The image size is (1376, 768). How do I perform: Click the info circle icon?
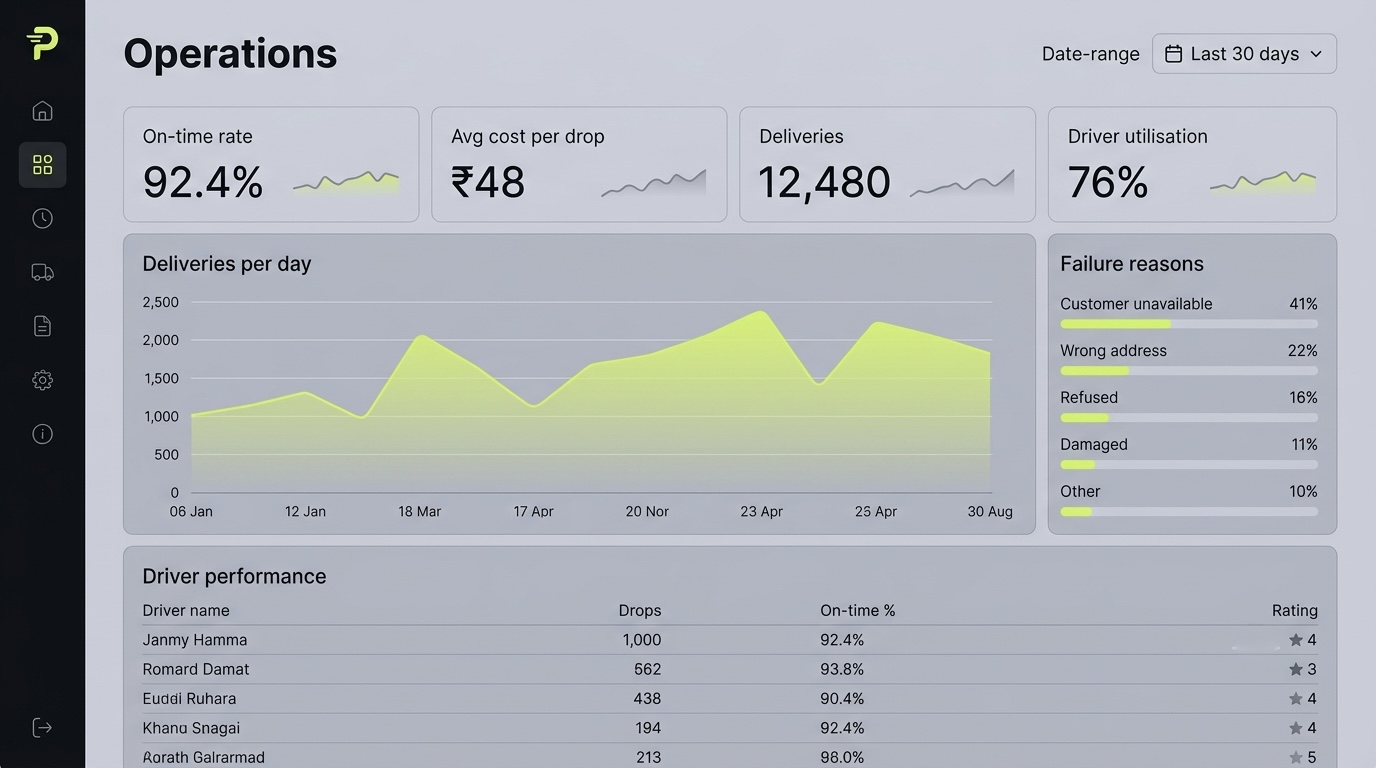pos(42,434)
